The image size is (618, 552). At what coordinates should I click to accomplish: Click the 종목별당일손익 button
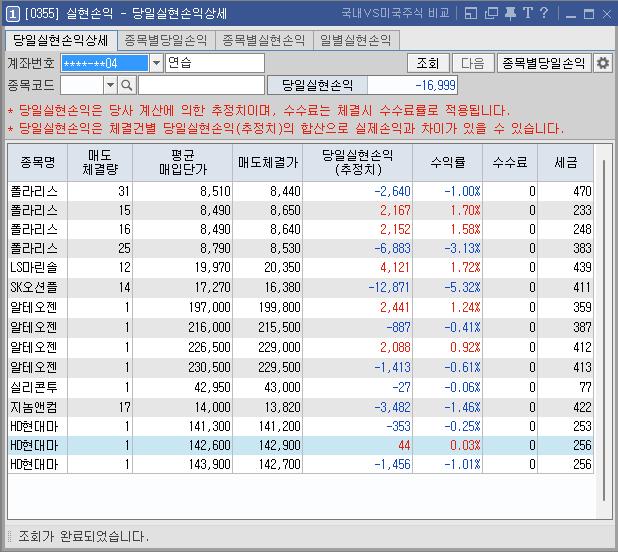click(544, 63)
